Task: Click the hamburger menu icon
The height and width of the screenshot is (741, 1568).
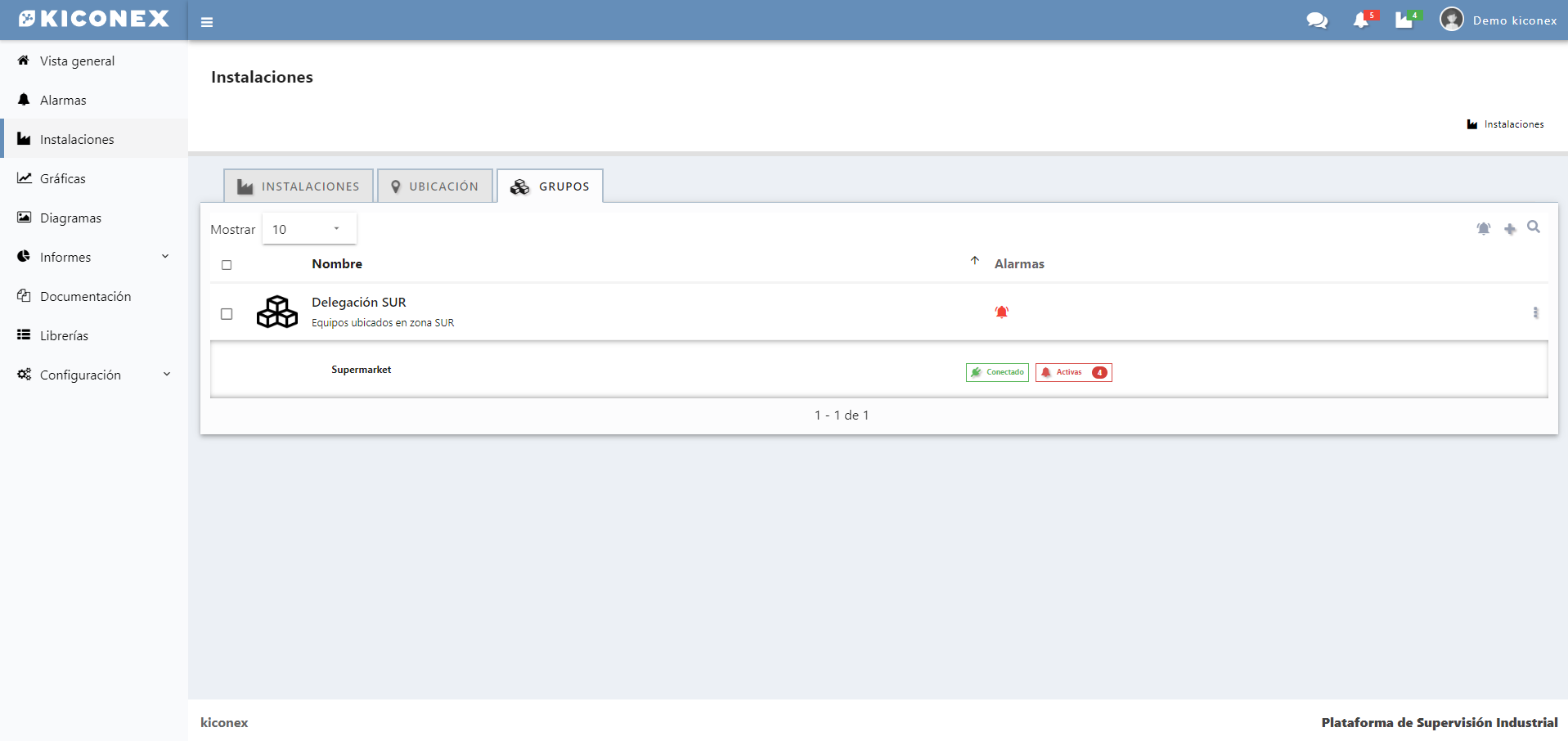Action: tap(207, 22)
